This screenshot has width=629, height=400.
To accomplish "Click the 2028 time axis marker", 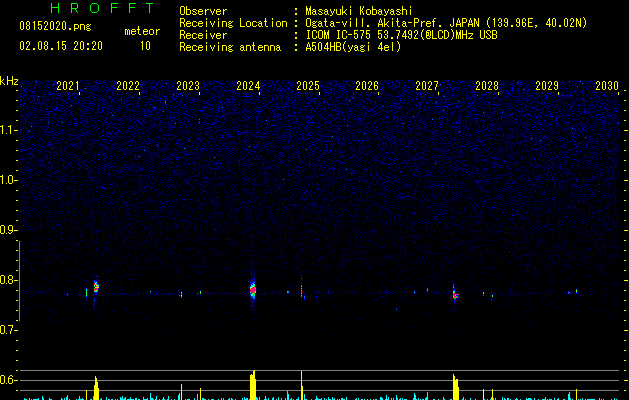I will 487,85.
